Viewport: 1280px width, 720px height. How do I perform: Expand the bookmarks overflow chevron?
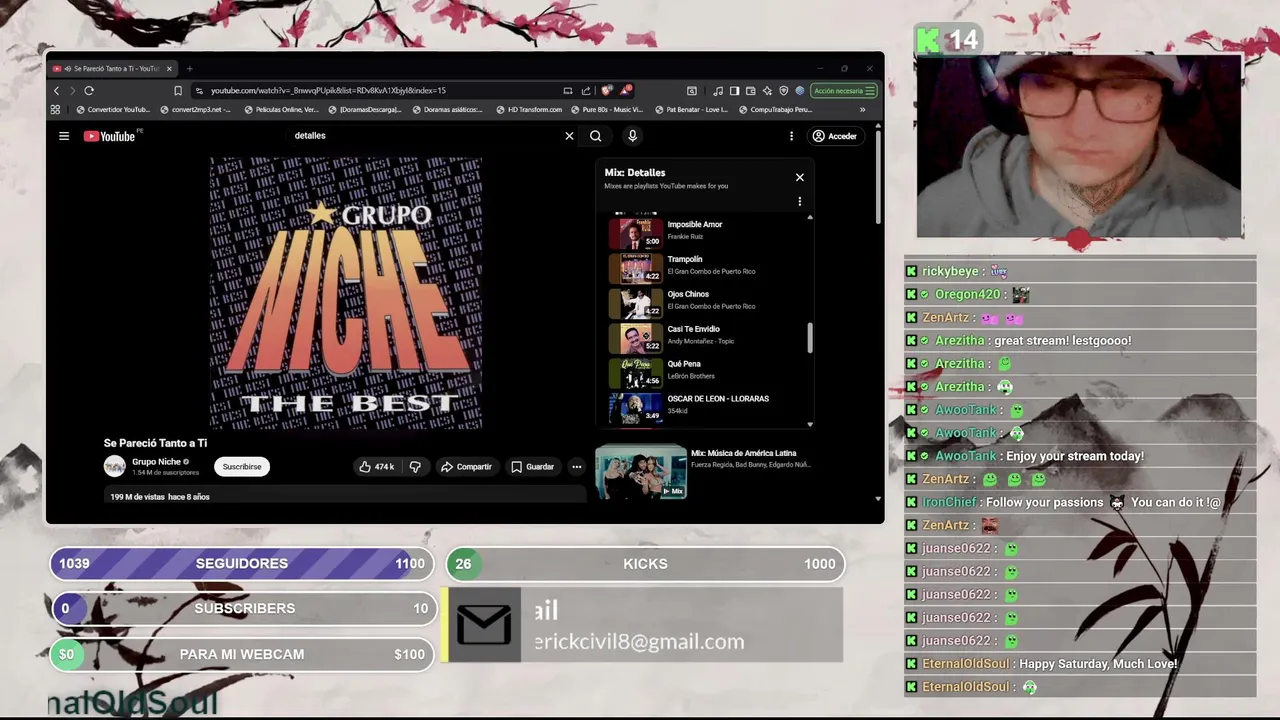pyautogui.click(x=863, y=110)
